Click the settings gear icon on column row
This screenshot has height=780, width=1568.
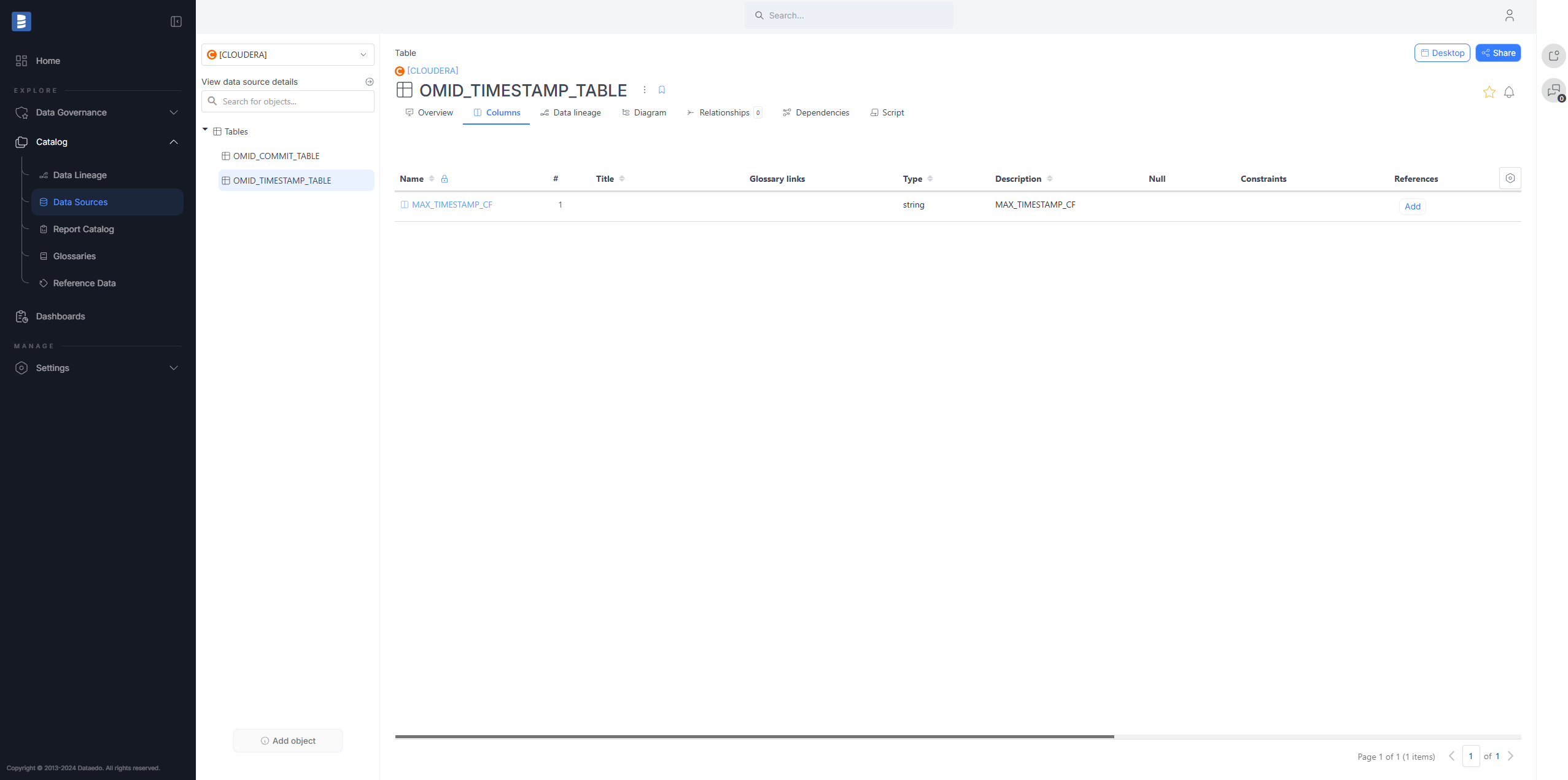1510,178
